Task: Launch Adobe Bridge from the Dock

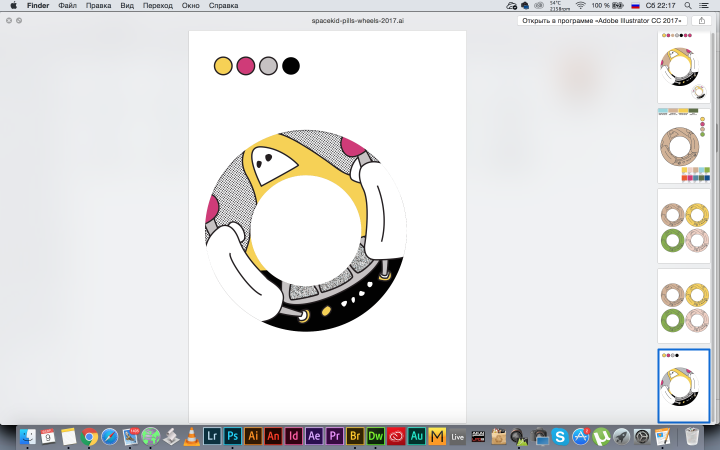Action: (355, 436)
